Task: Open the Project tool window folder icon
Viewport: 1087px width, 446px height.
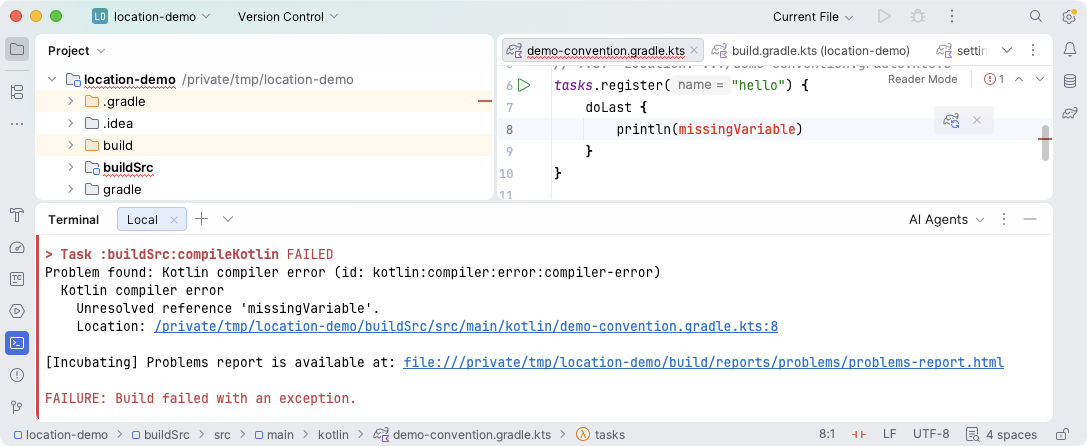Action: 17,50
